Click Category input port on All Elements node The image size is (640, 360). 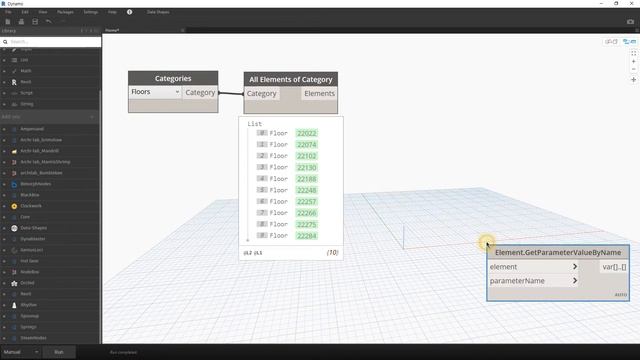pos(262,93)
